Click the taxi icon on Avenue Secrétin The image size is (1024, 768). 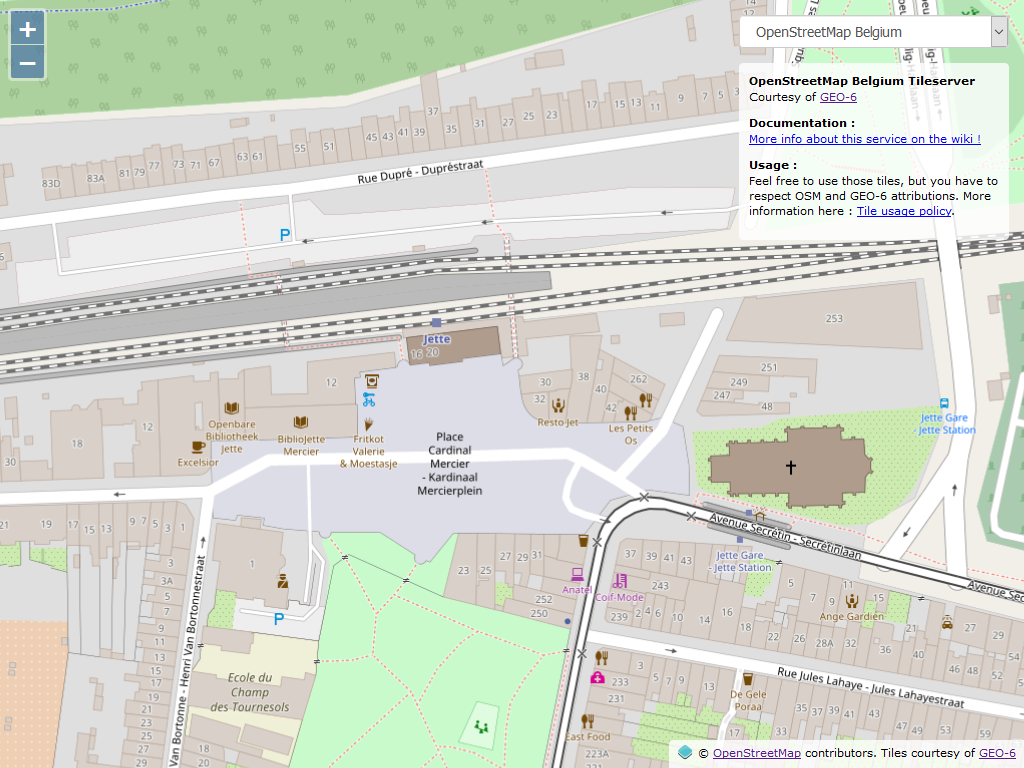[946, 623]
